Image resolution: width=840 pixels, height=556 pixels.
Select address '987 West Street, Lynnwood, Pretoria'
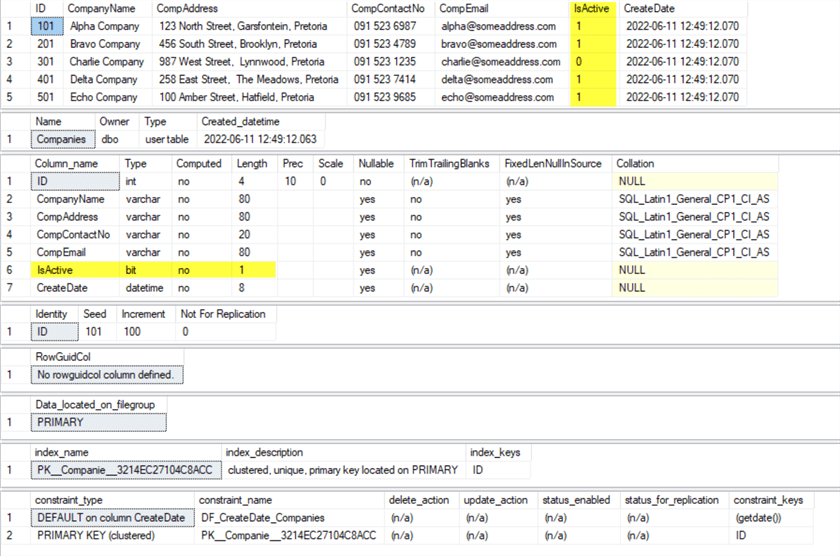pos(242,62)
